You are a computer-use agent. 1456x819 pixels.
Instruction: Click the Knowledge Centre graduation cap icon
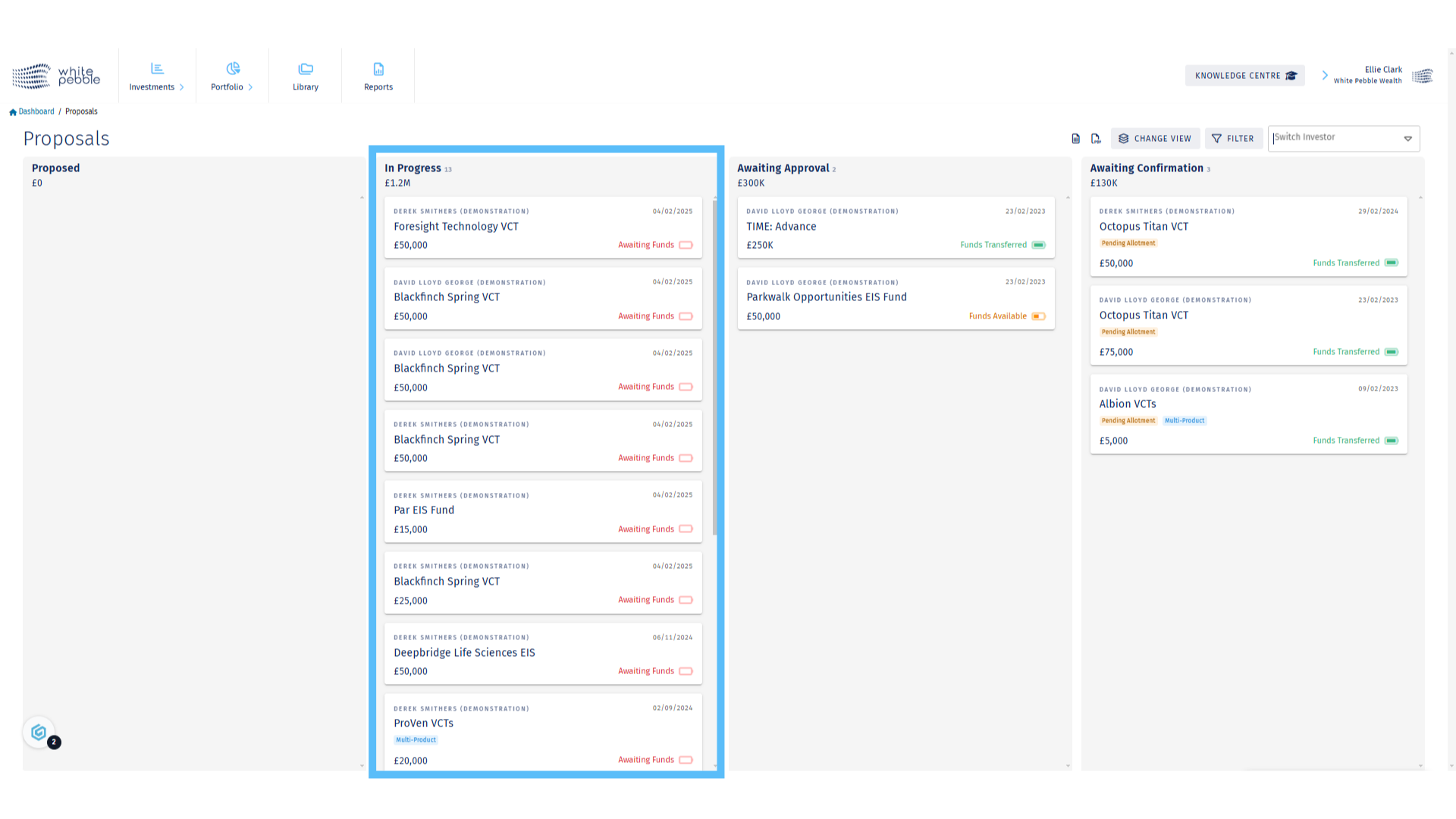1293,75
